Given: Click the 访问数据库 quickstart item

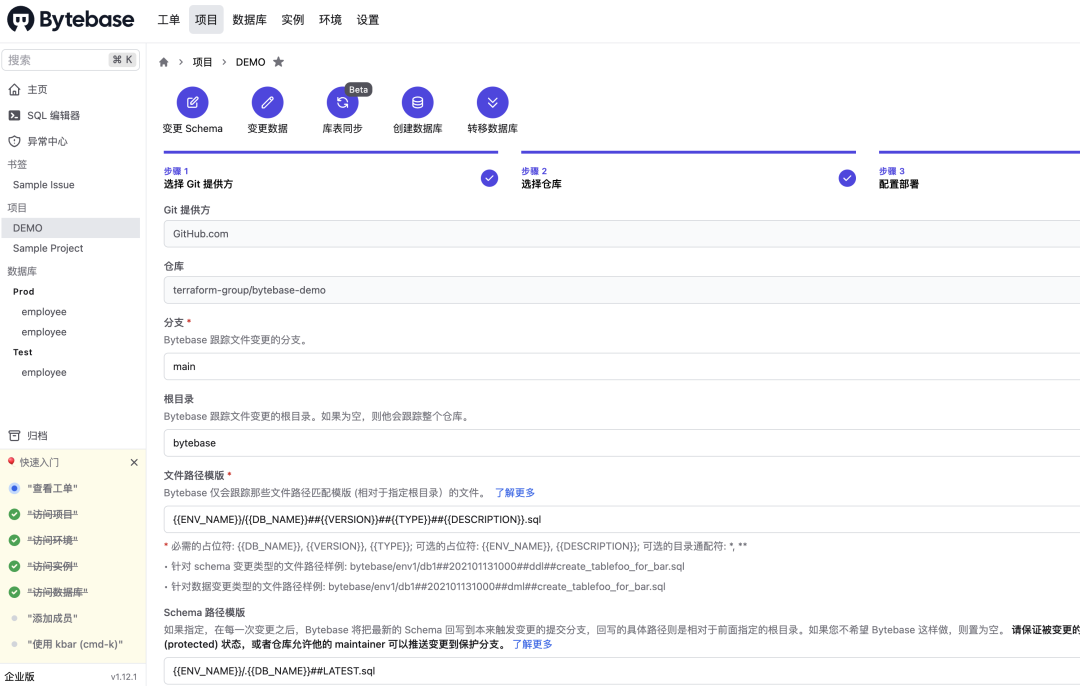Looking at the screenshot, I should 57,592.
